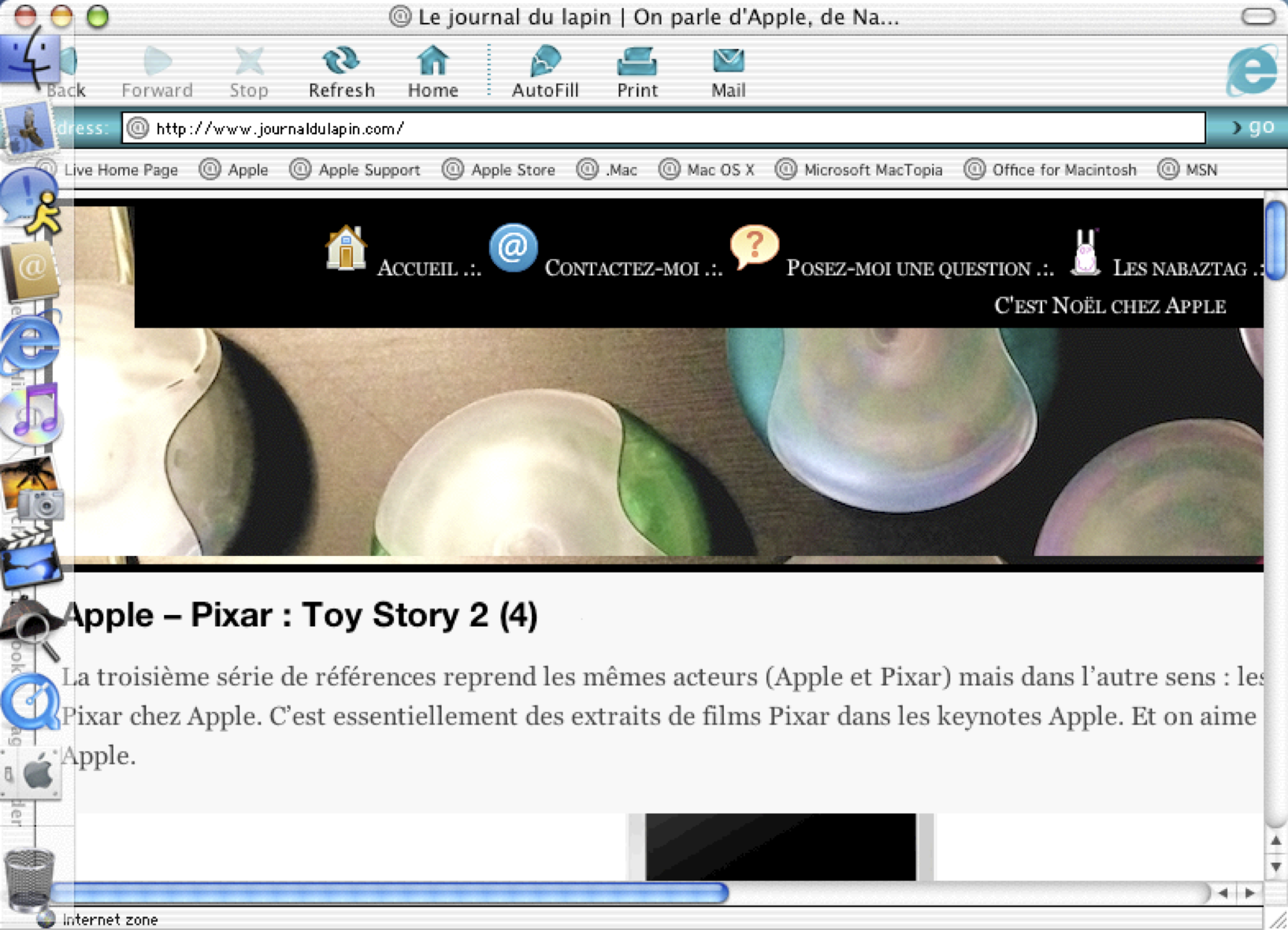Open the Mac OS X favorites link
Viewport: 1288px width, 930px height.
tap(719, 170)
